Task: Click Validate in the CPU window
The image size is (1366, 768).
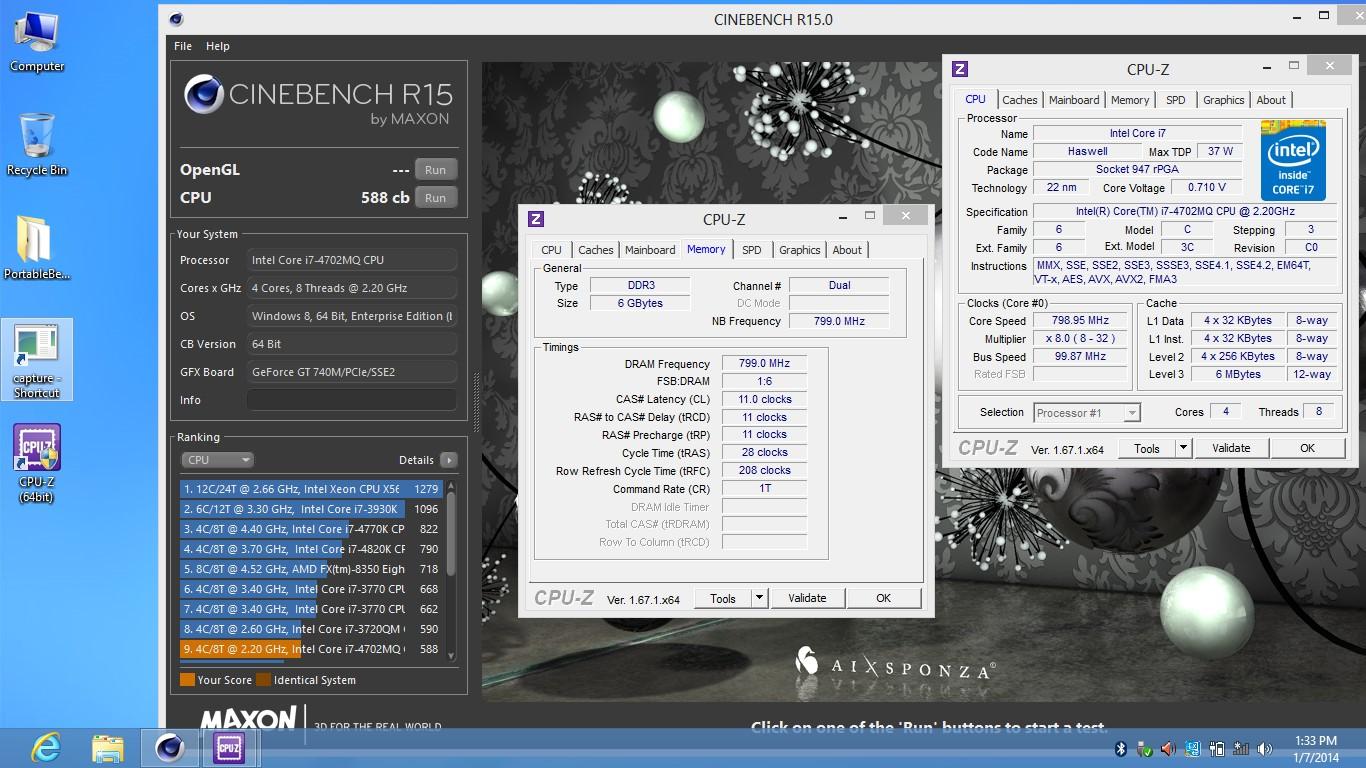Action: (x=1231, y=448)
